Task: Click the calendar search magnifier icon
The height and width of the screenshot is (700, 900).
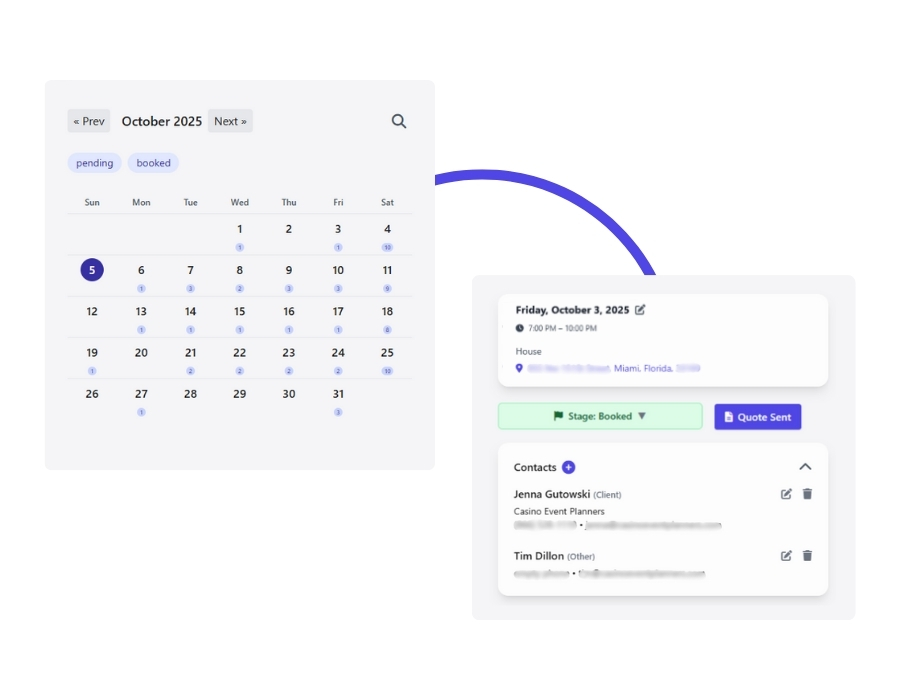Action: (x=399, y=121)
